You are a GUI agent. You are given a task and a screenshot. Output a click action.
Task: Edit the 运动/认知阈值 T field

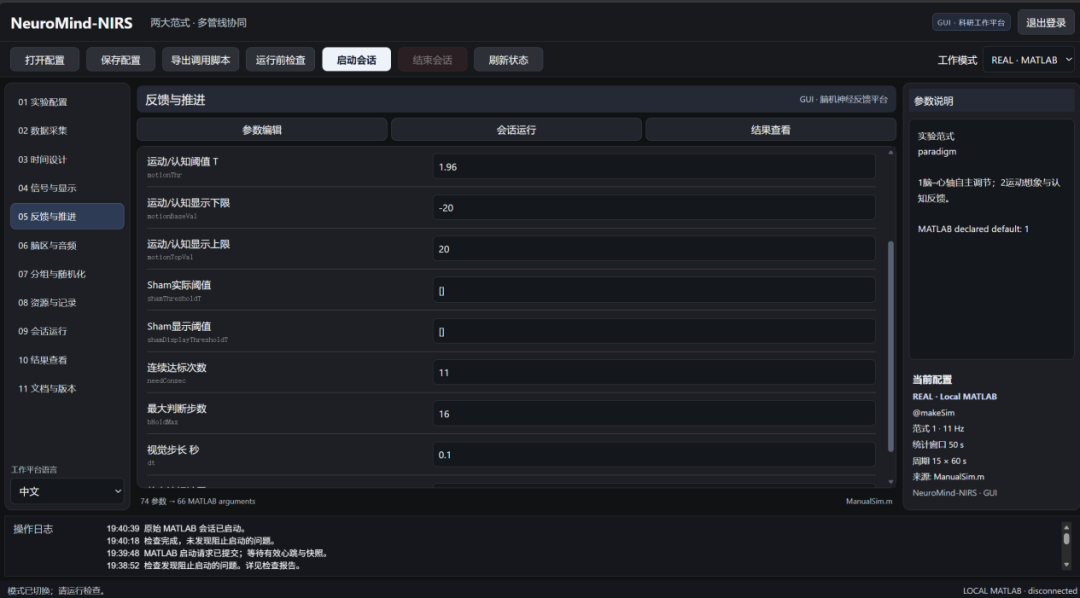(654, 167)
